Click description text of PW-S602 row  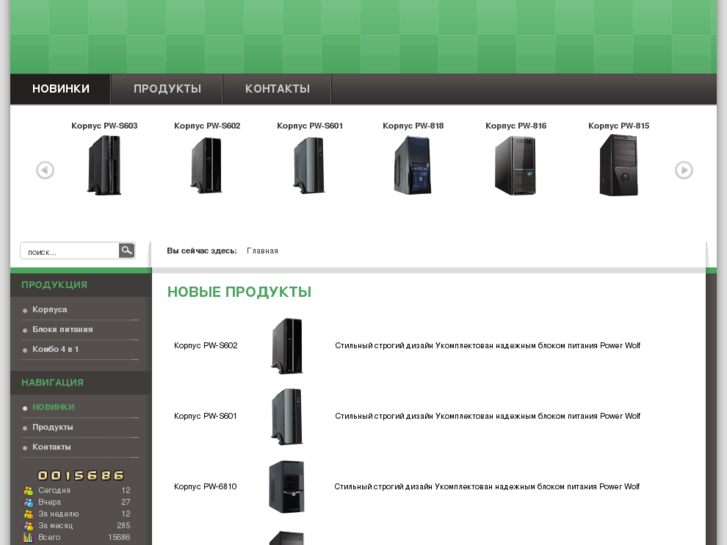pos(487,346)
